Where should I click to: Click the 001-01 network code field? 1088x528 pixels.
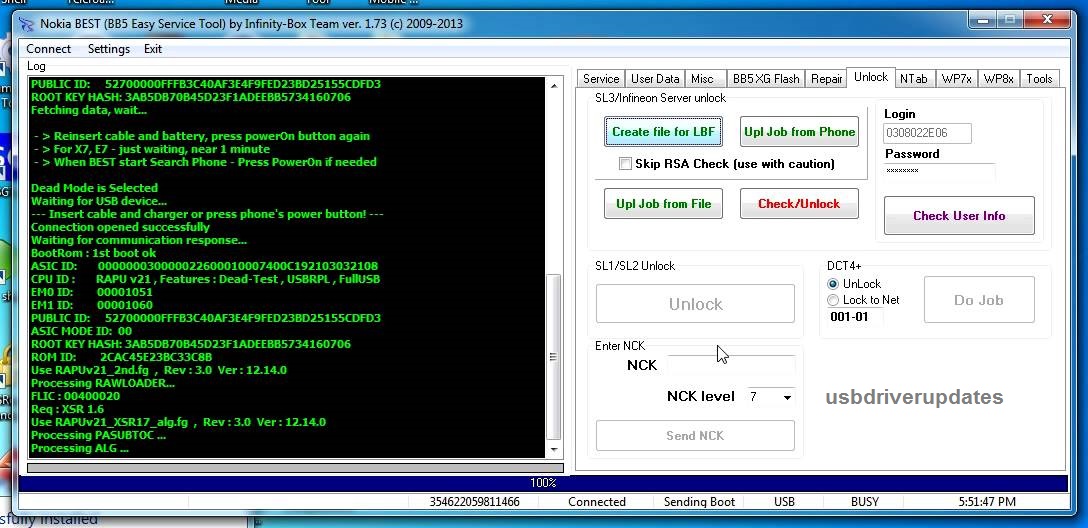[855, 316]
